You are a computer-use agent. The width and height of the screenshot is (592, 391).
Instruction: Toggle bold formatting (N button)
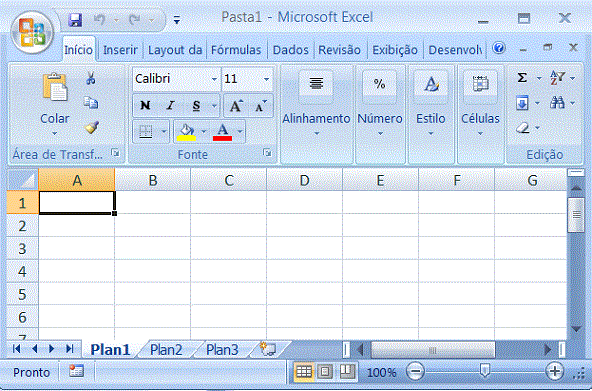(145, 106)
